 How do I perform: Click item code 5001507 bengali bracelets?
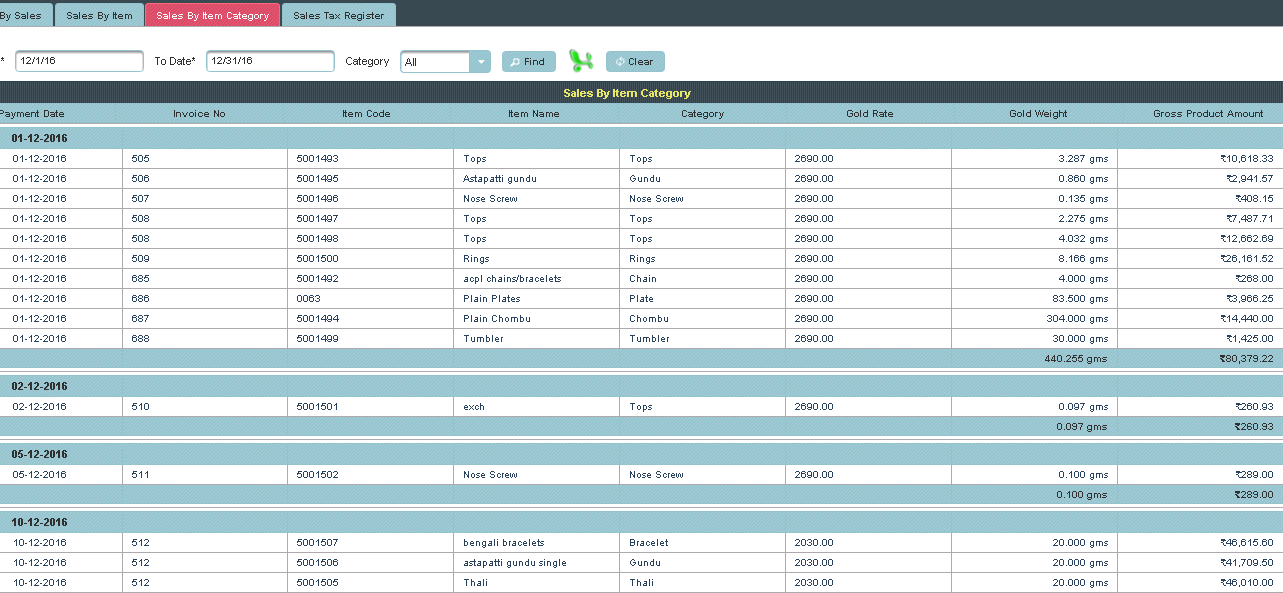tap(317, 543)
